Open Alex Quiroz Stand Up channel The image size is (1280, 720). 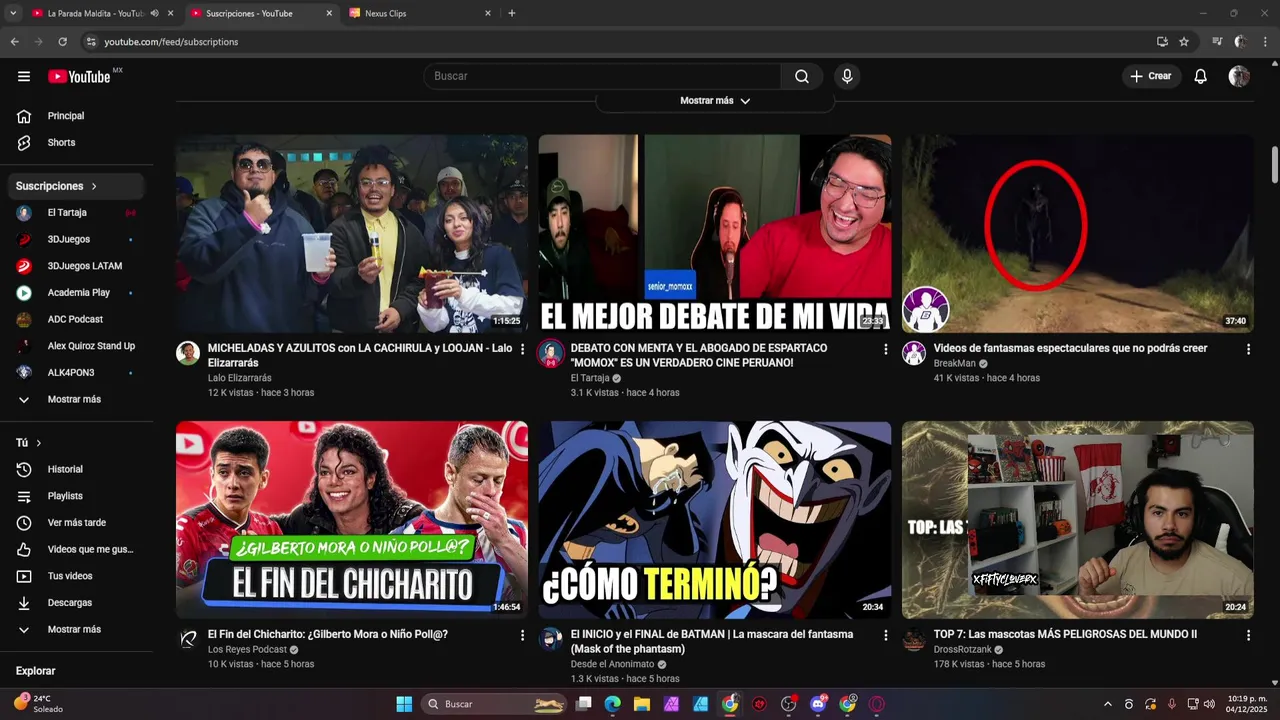[77, 346]
